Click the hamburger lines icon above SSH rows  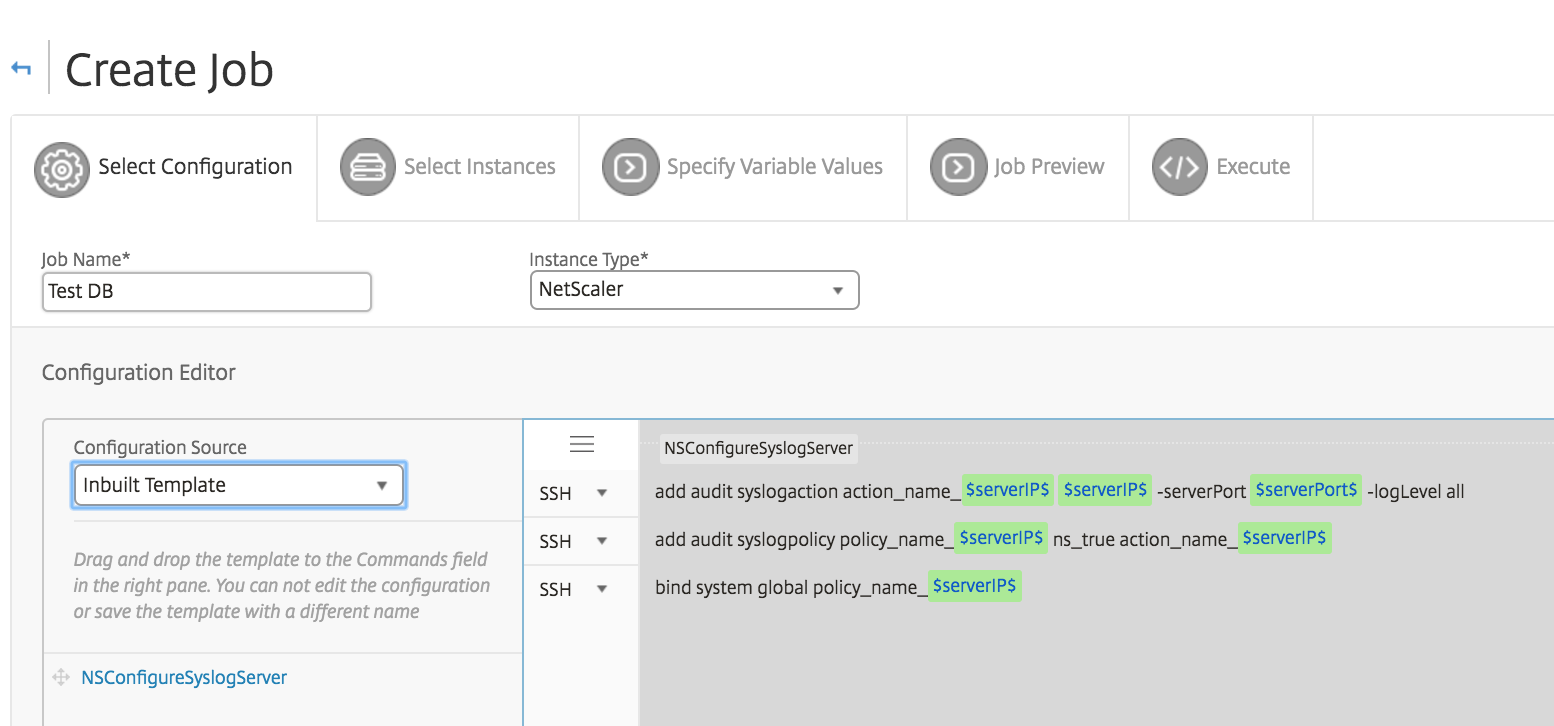(582, 444)
